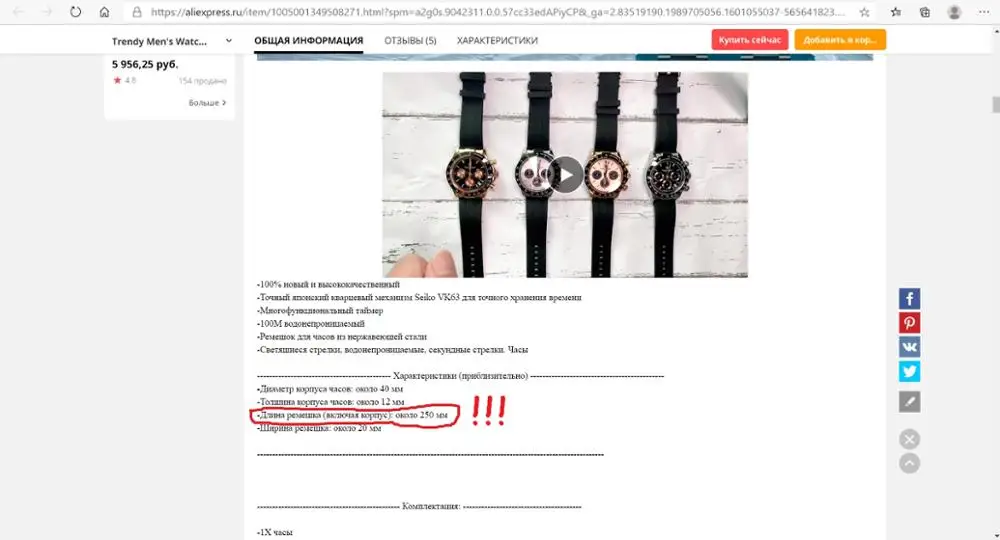
Task: Dismiss sidebar with gray X circle
Action: tap(909, 439)
